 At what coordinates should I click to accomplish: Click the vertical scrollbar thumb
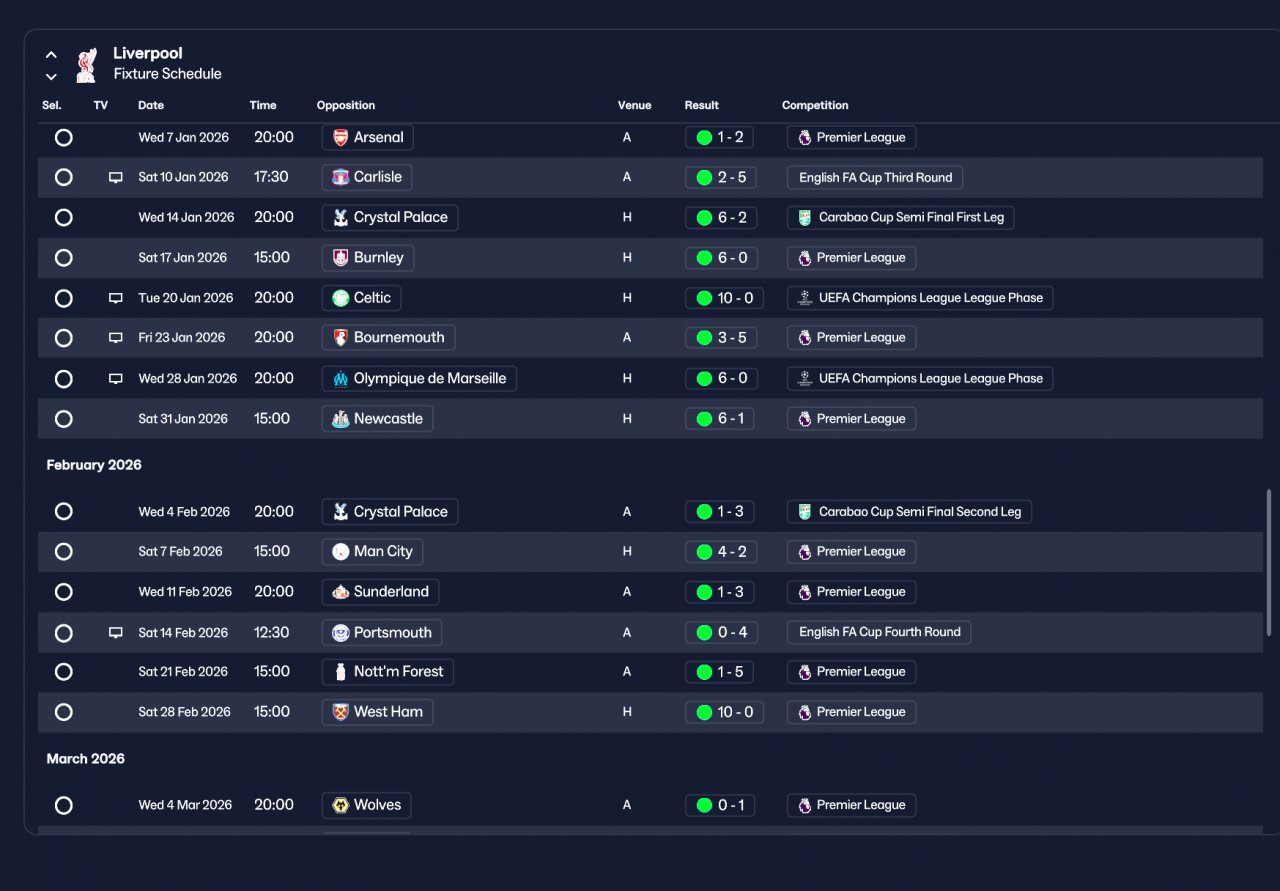(1269, 562)
